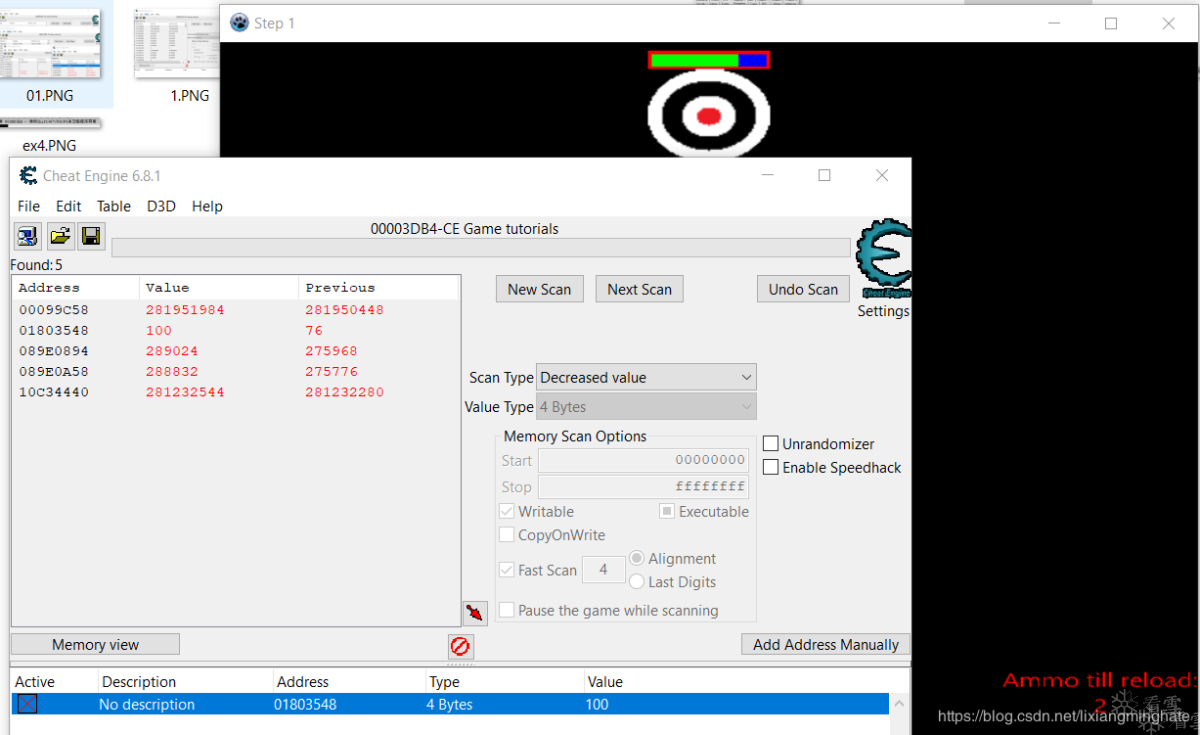Click the Address column header in results

[76, 288]
